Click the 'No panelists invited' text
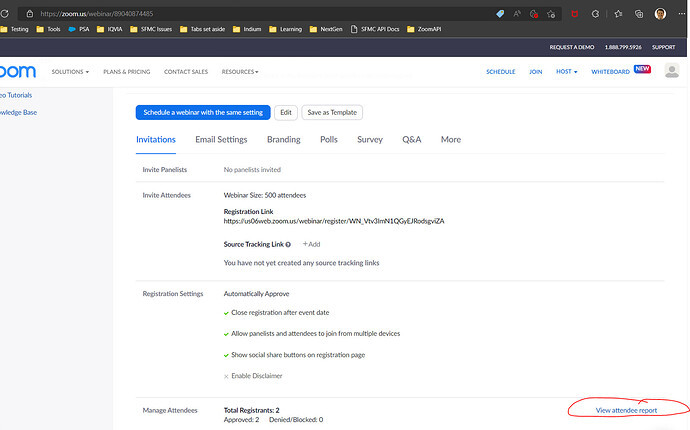 click(x=252, y=169)
